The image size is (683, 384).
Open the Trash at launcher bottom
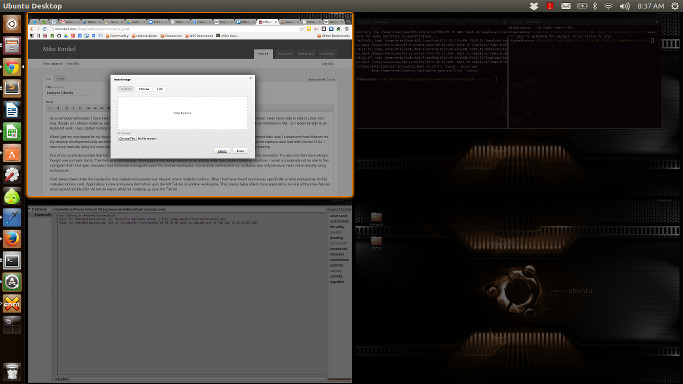[12, 371]
